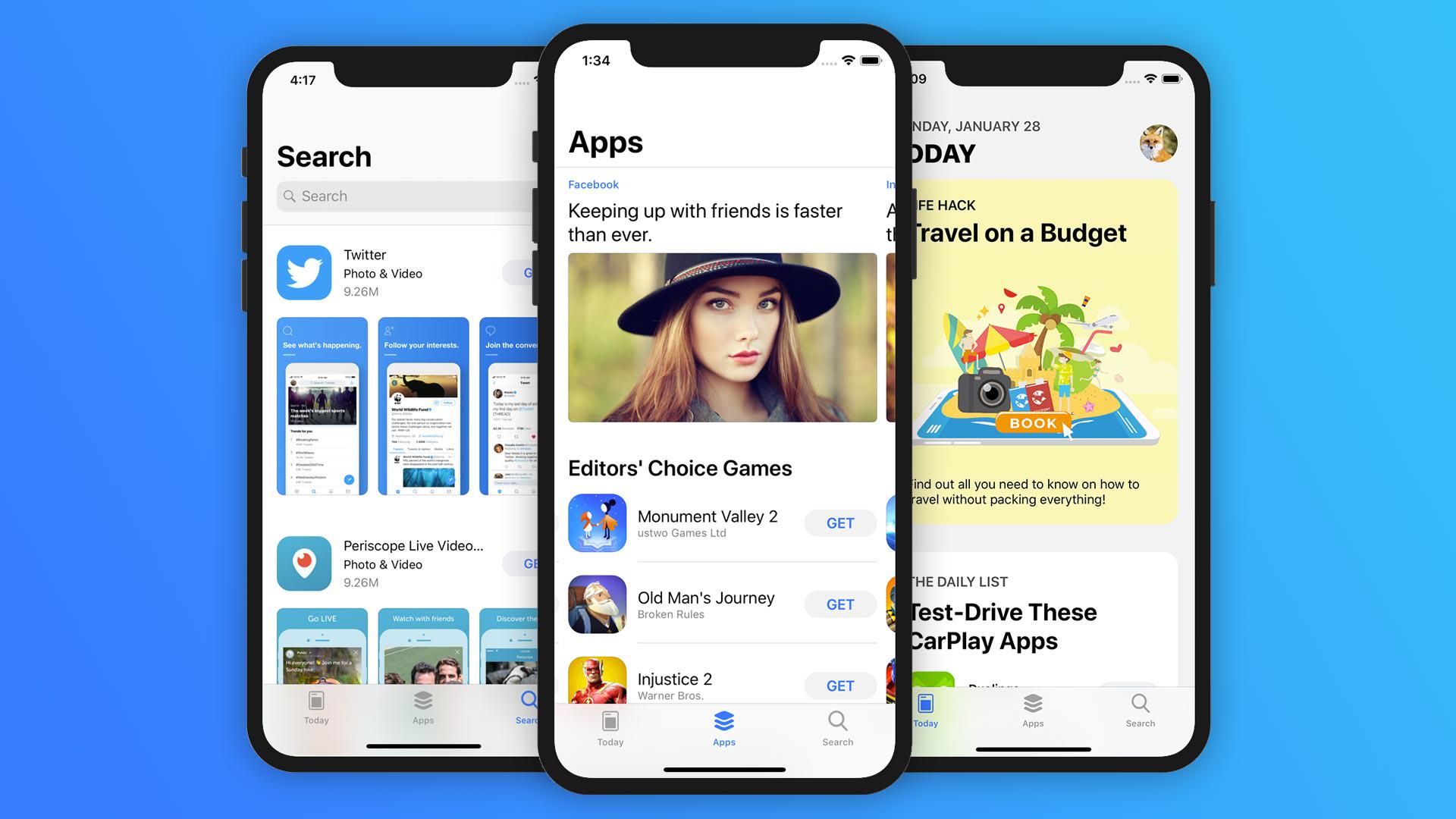
Task: Tap the Monument Valley 2 game icon
Action: pos(596,522)
